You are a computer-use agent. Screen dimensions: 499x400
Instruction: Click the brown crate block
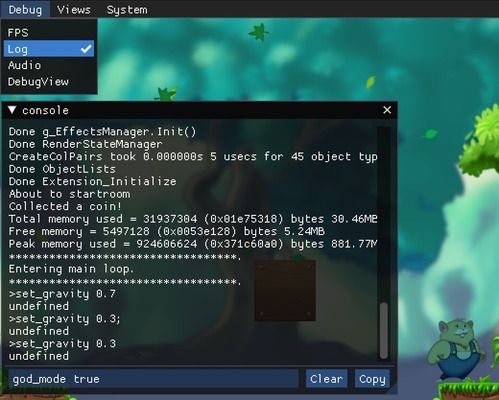[285, 291]
